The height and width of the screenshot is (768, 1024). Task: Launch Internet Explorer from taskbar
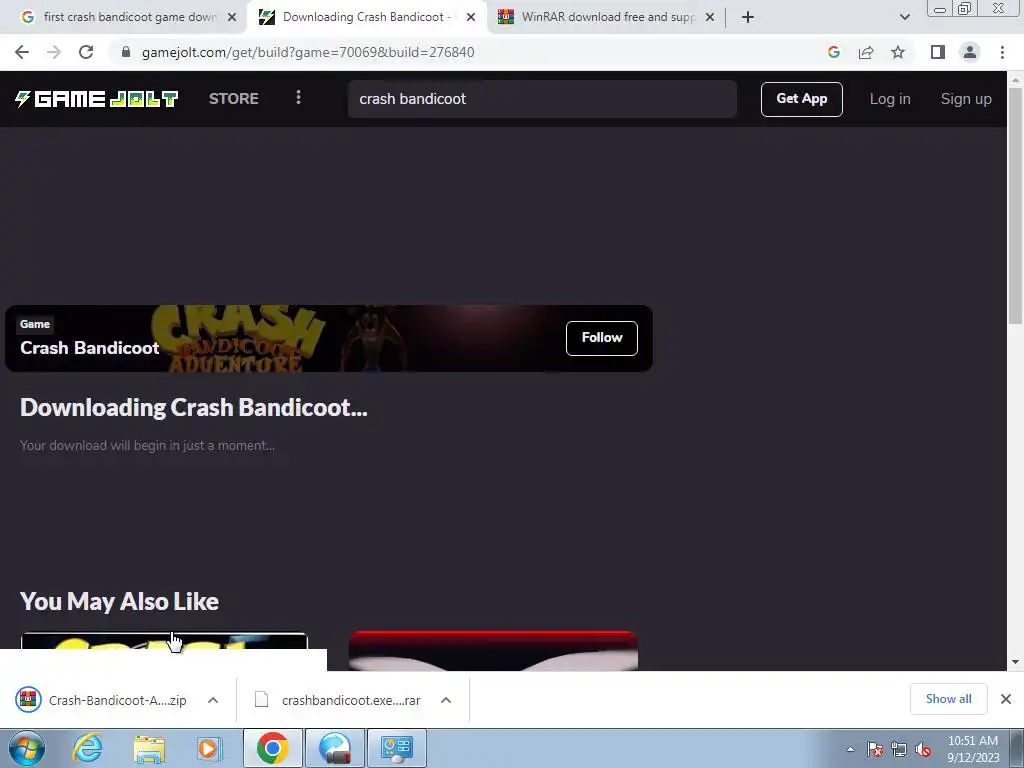pos(88,748)
